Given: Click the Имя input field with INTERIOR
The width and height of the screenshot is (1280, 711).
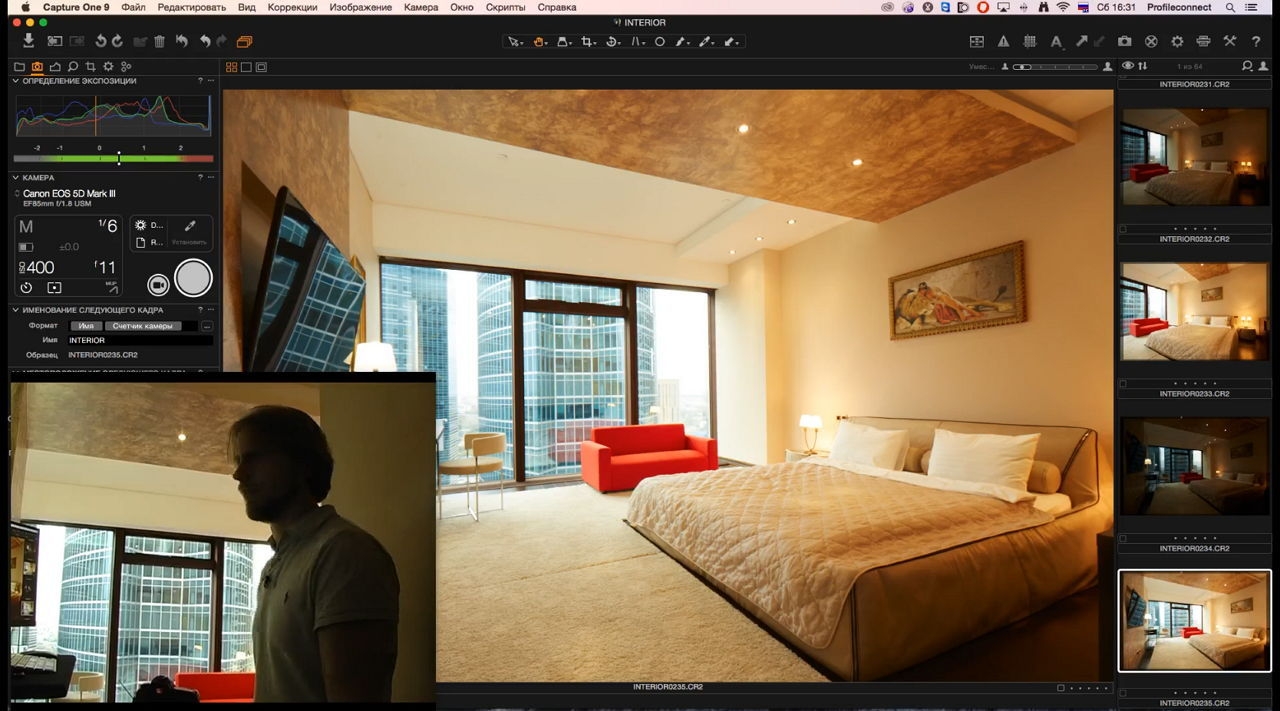Looking at the screenshot, I should pos(140,341).
